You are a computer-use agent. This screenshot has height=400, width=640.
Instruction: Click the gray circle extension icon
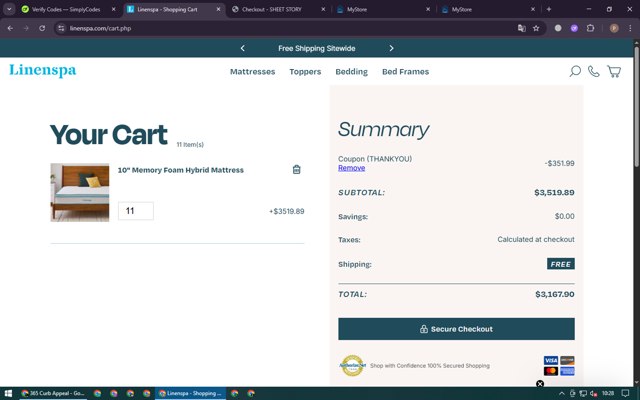pos(558,28)
